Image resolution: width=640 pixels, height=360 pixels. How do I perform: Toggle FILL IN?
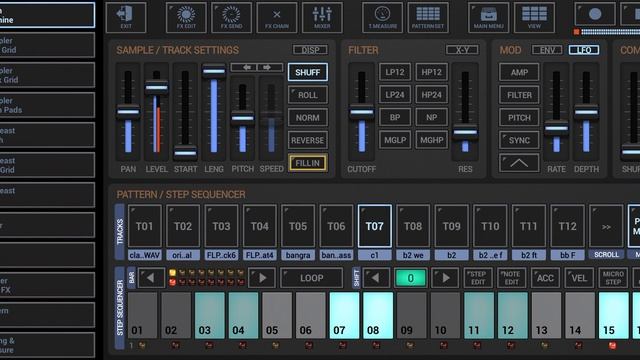(x=307, y=163)
